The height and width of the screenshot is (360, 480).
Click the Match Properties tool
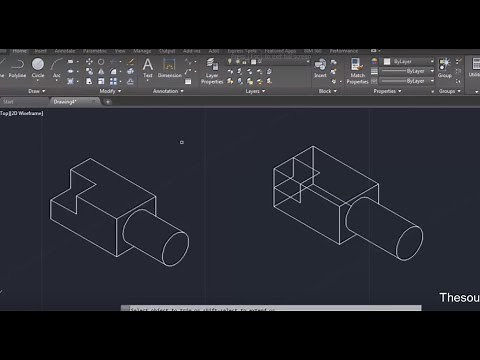tap(357, 71)
